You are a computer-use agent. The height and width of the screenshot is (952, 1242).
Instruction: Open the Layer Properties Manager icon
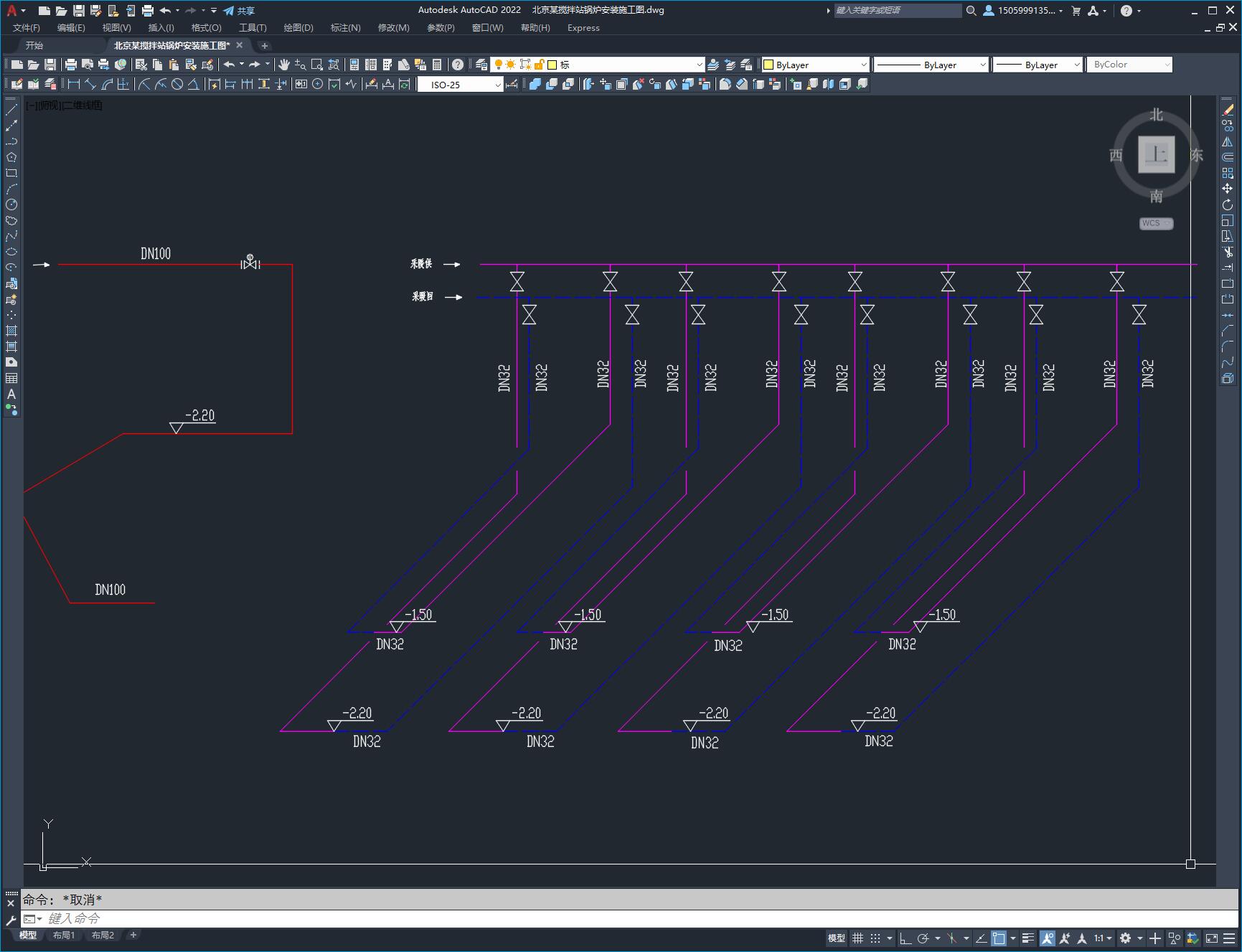click(x=481, y=65)
